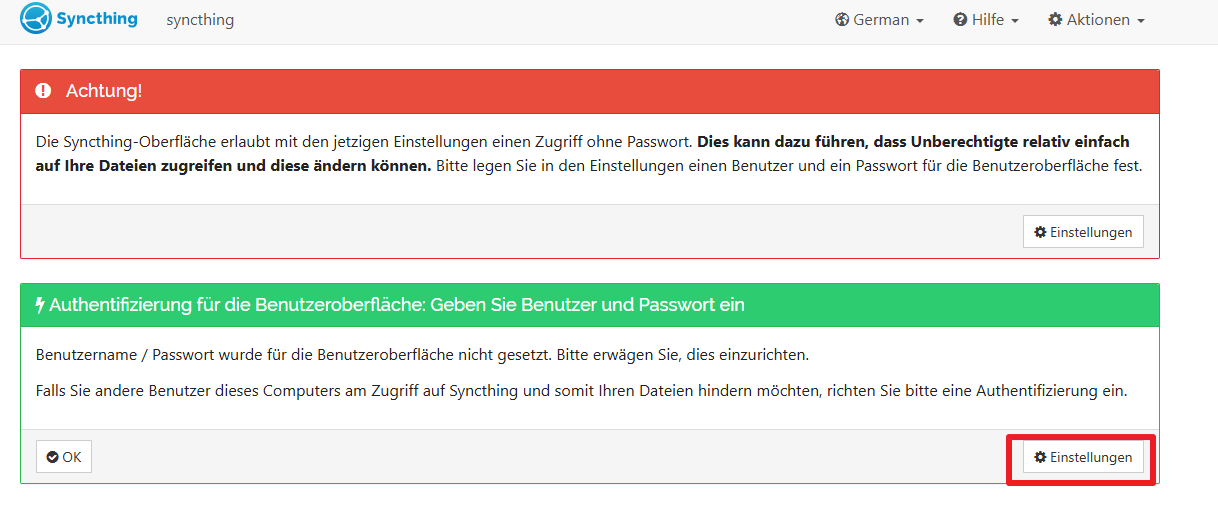Open the Aktionen dropdown menu
This screenshot has width=1218, height=509.
click(1097, 20)
